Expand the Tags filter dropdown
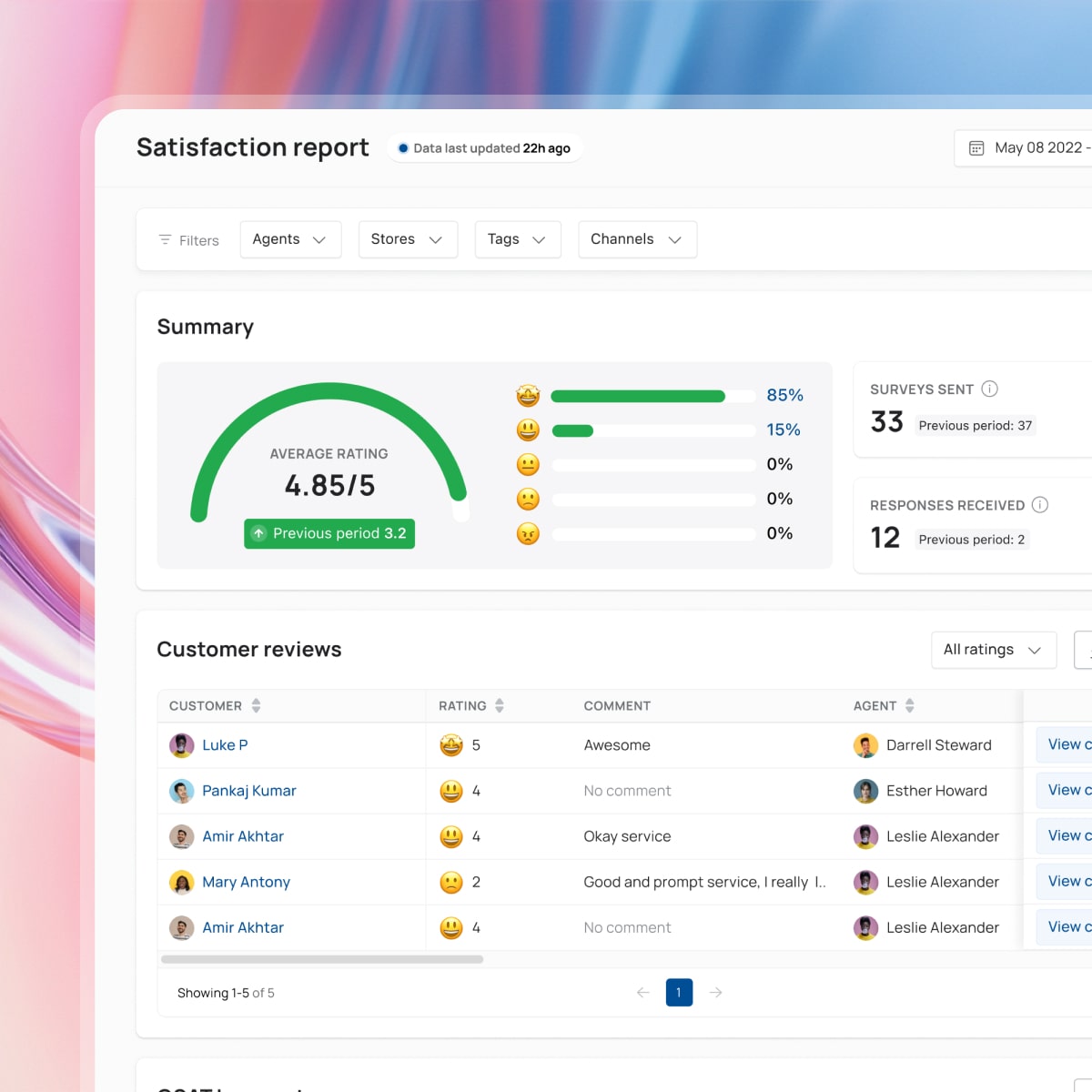1092x1092 pixels. 518,239
